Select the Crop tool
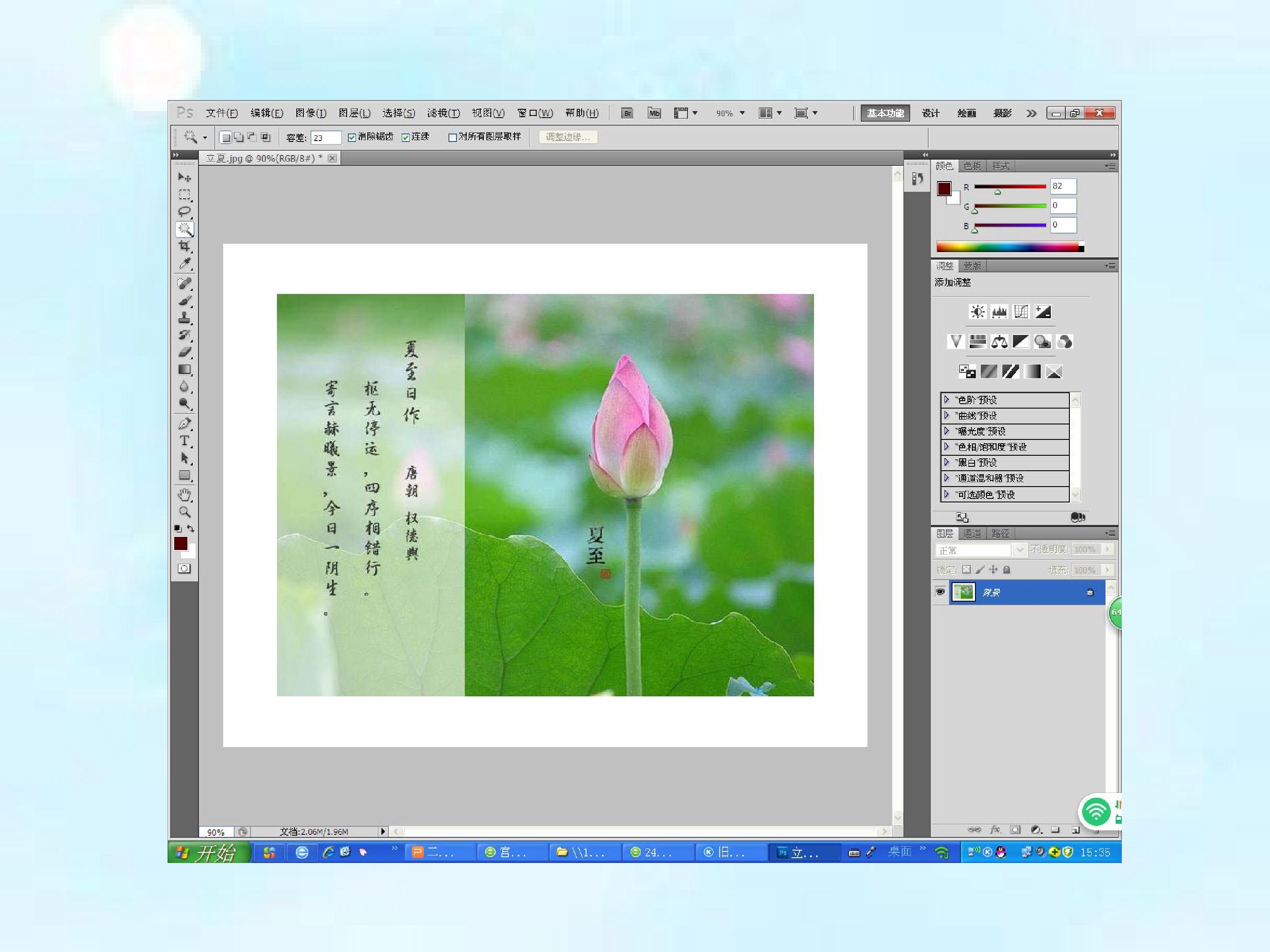The image size is (1270, 952). point(184,246)
